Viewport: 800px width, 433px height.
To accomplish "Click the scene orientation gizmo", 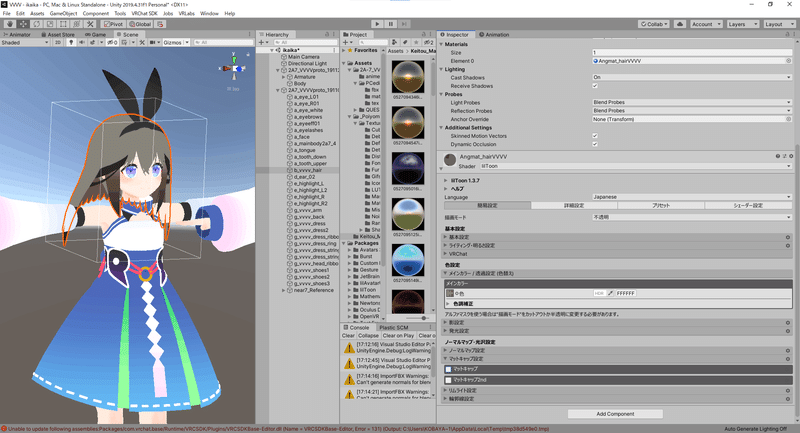I will (234, 68).
